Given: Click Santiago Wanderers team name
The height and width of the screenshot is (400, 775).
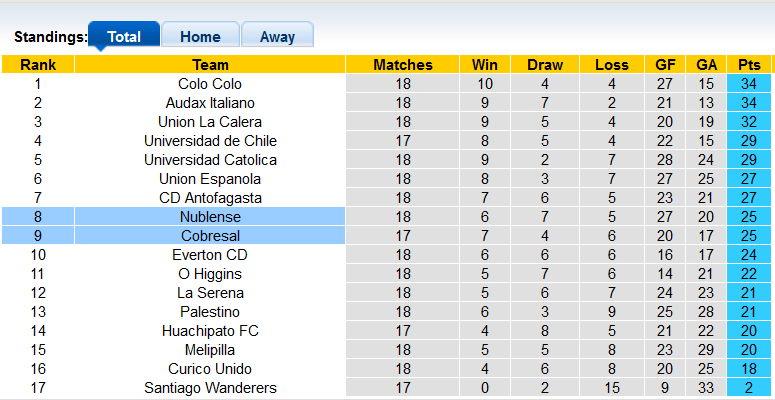Looking at the screenshot, I should click(x=210, y=388).
